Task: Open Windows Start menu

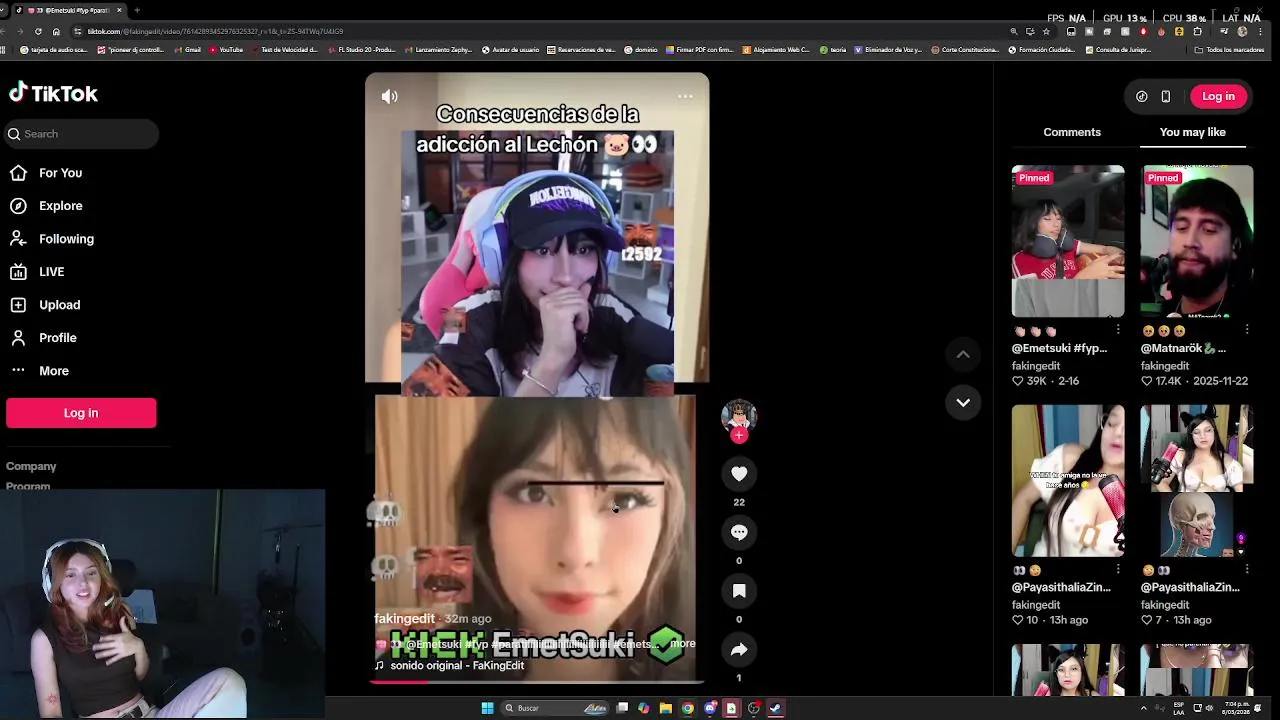Action: coord(487,708)
